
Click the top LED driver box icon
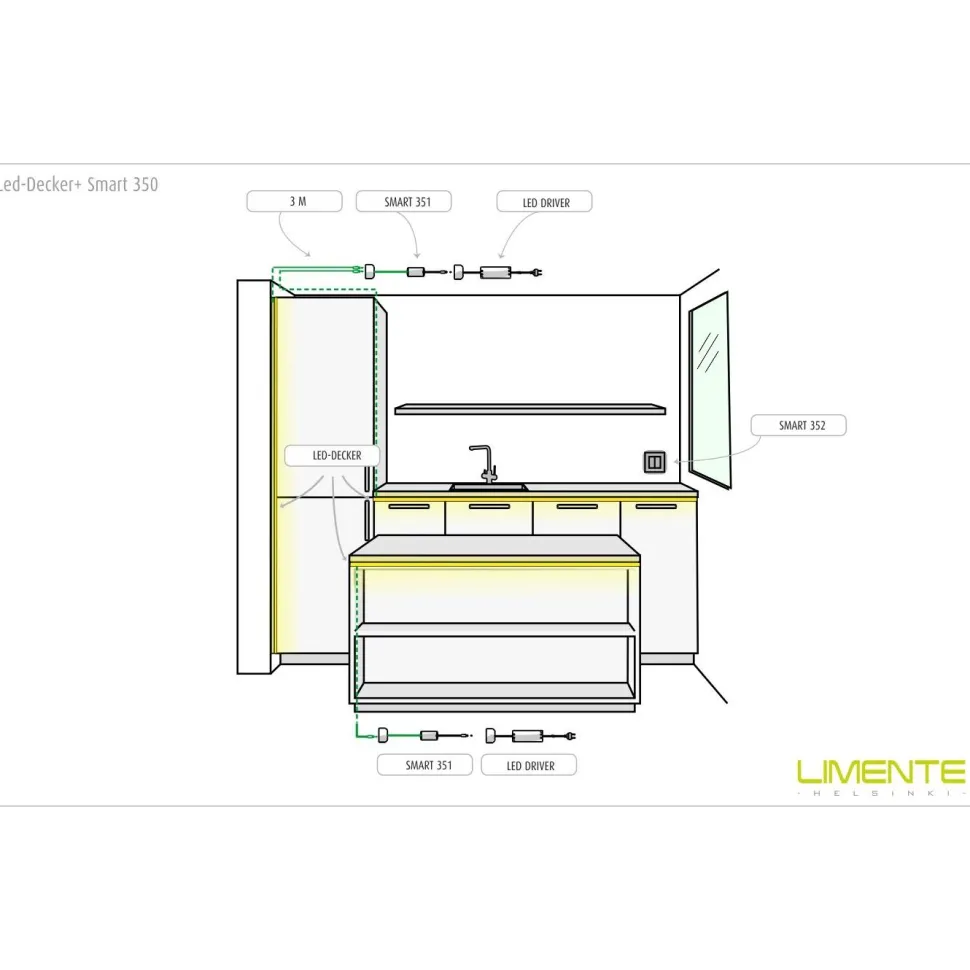496,272
